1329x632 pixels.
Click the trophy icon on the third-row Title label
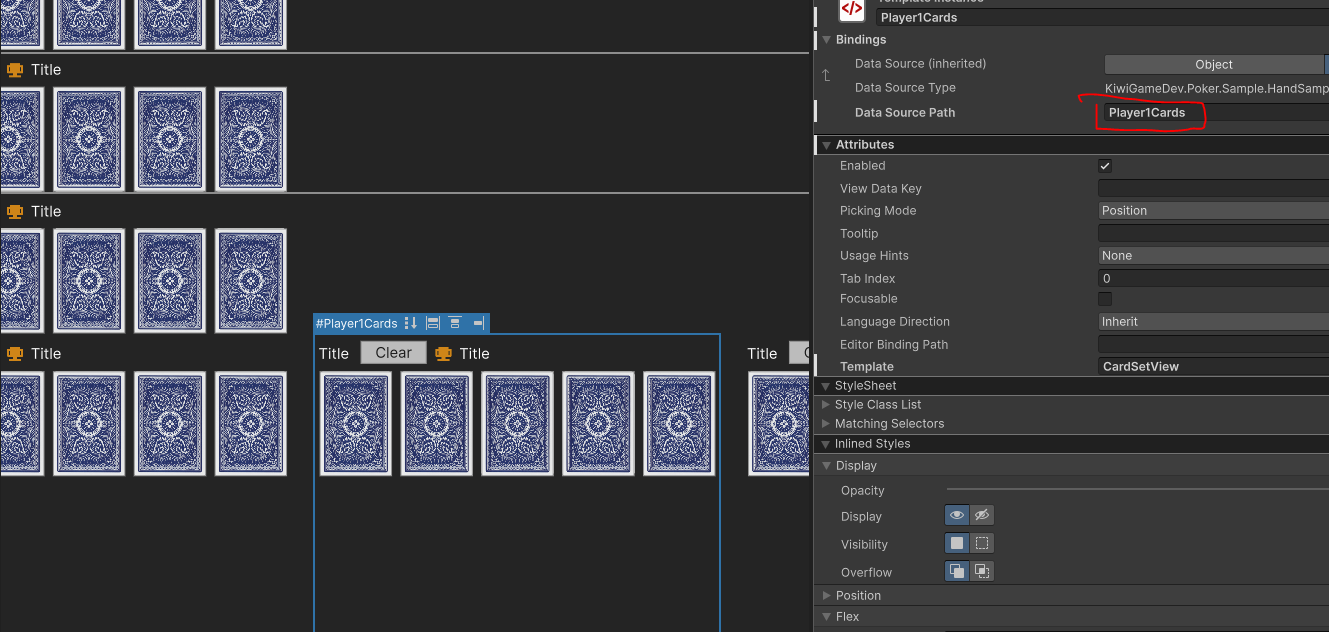point(14,353)
